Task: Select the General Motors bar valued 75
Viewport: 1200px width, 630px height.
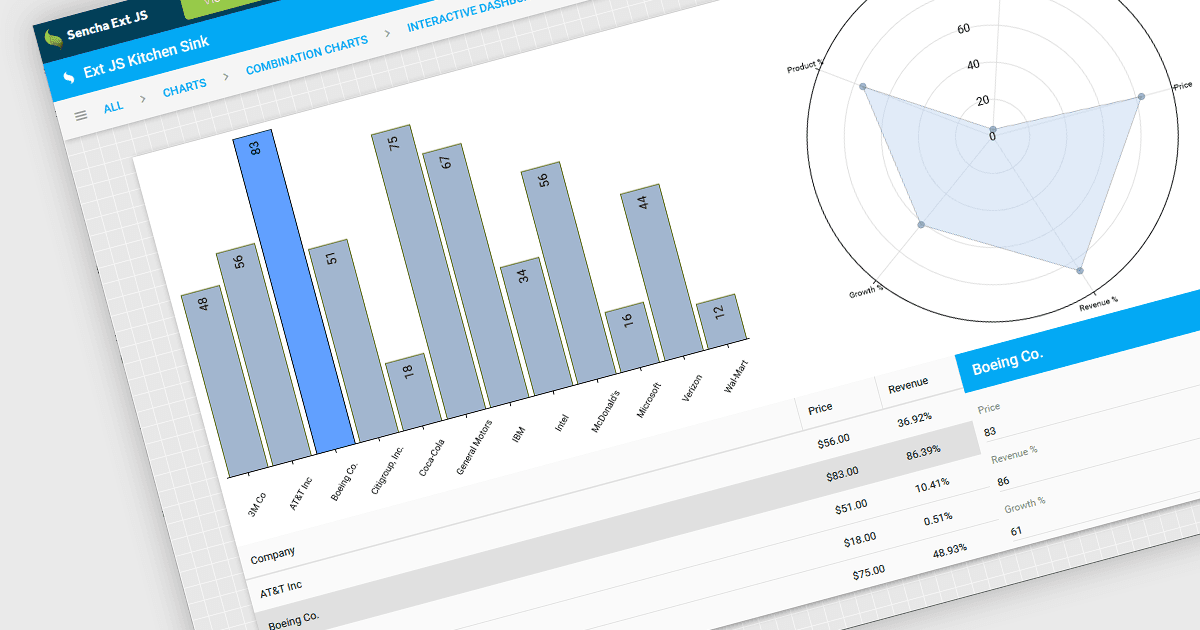Action: (x=430, y=272)
